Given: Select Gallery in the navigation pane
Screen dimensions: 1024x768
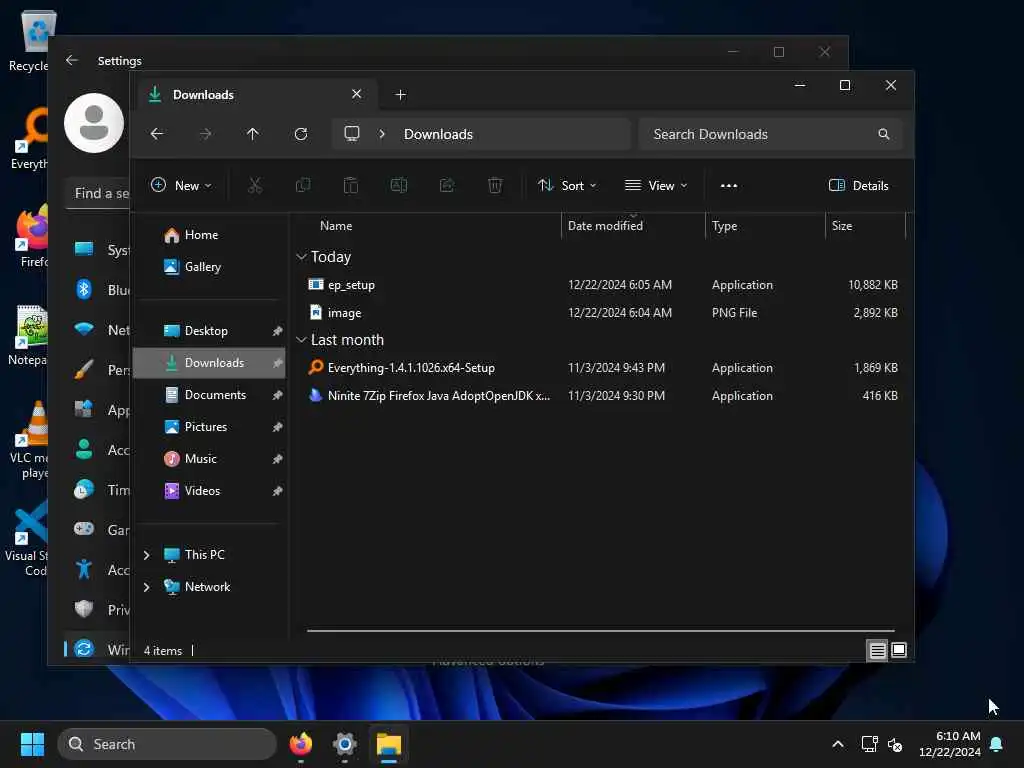Looking at the screenshot, I should coord(192,267).
